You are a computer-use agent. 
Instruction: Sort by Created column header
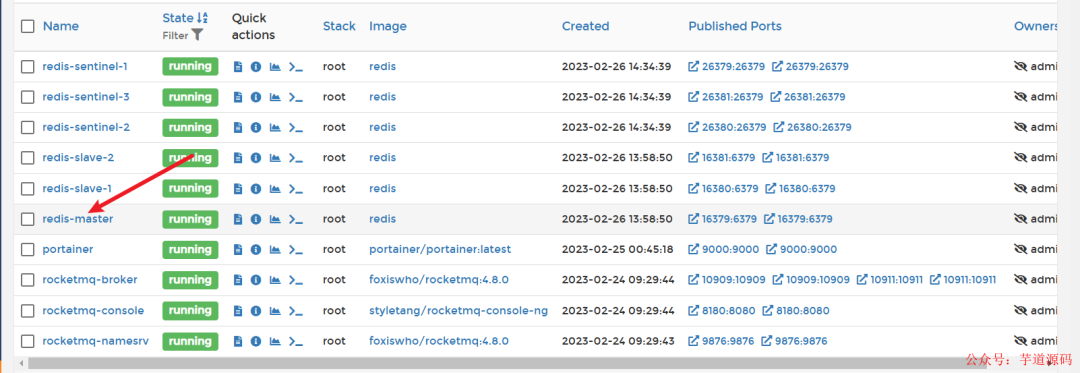coord(585,26)
